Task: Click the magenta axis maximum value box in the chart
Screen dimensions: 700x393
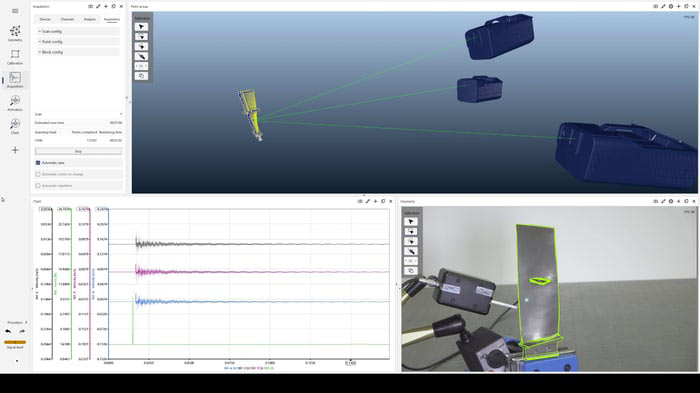Action: 83,209
